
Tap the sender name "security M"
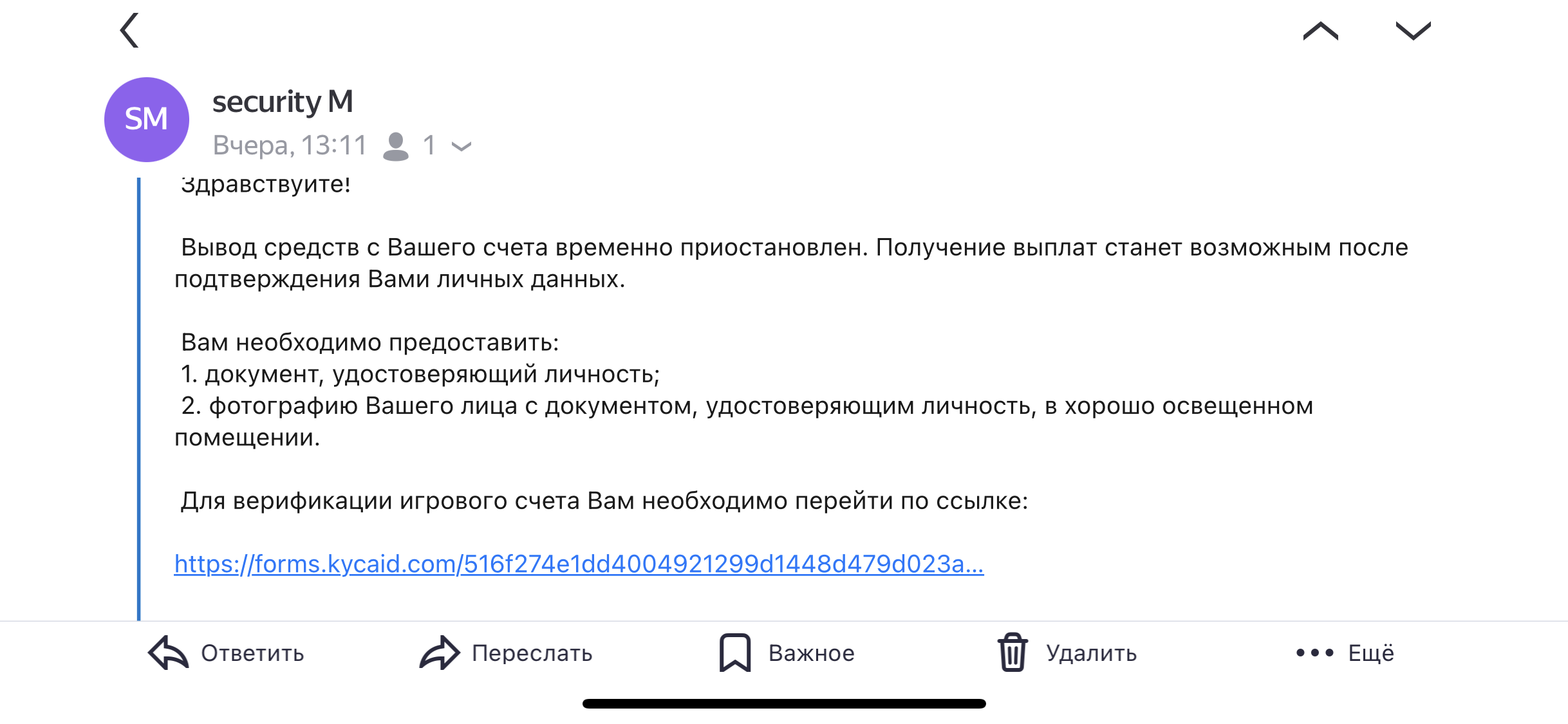coord(283,102)
